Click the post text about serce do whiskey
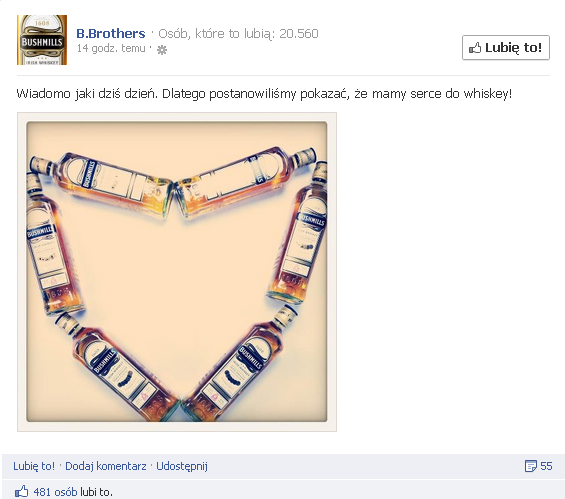Image resolution: width=565 pixels, height=499 pixels. (264, 94)
